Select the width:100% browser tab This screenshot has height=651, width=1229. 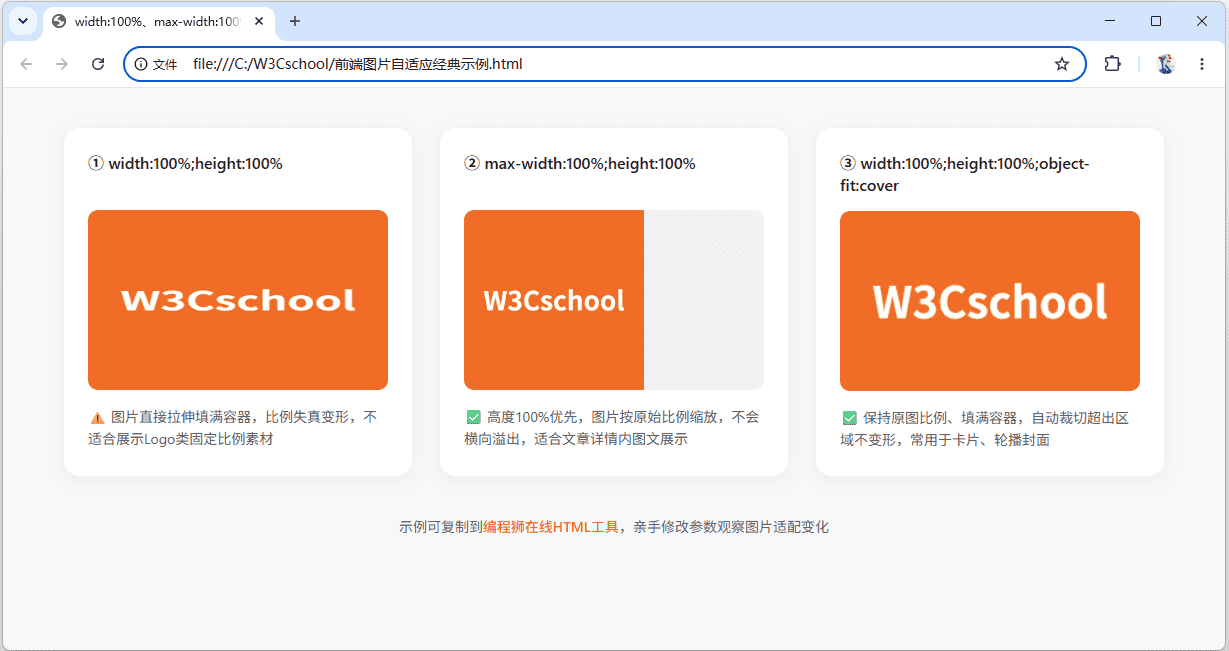(x=156, y=21)
